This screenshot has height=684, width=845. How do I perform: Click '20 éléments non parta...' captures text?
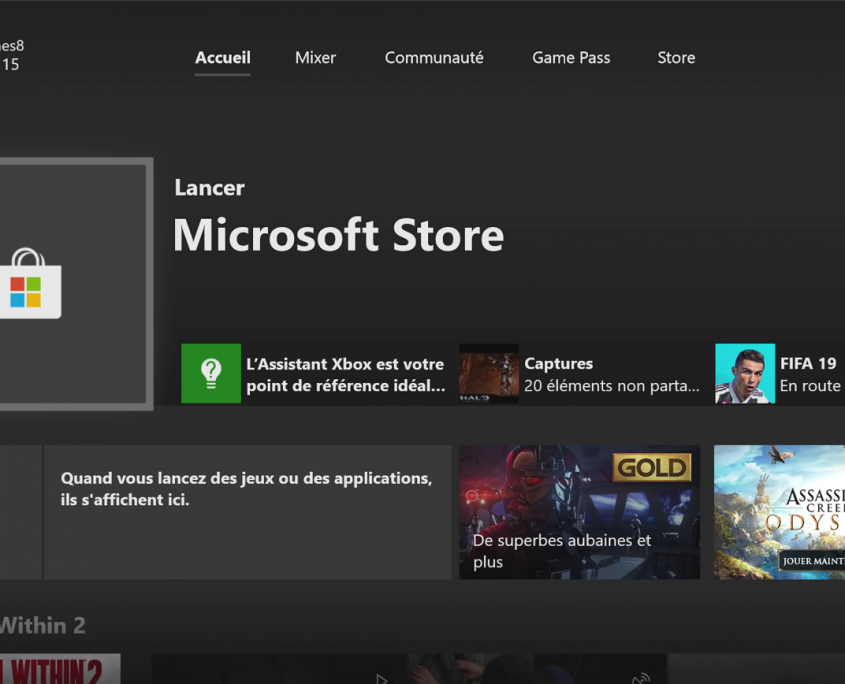(612, 386)
